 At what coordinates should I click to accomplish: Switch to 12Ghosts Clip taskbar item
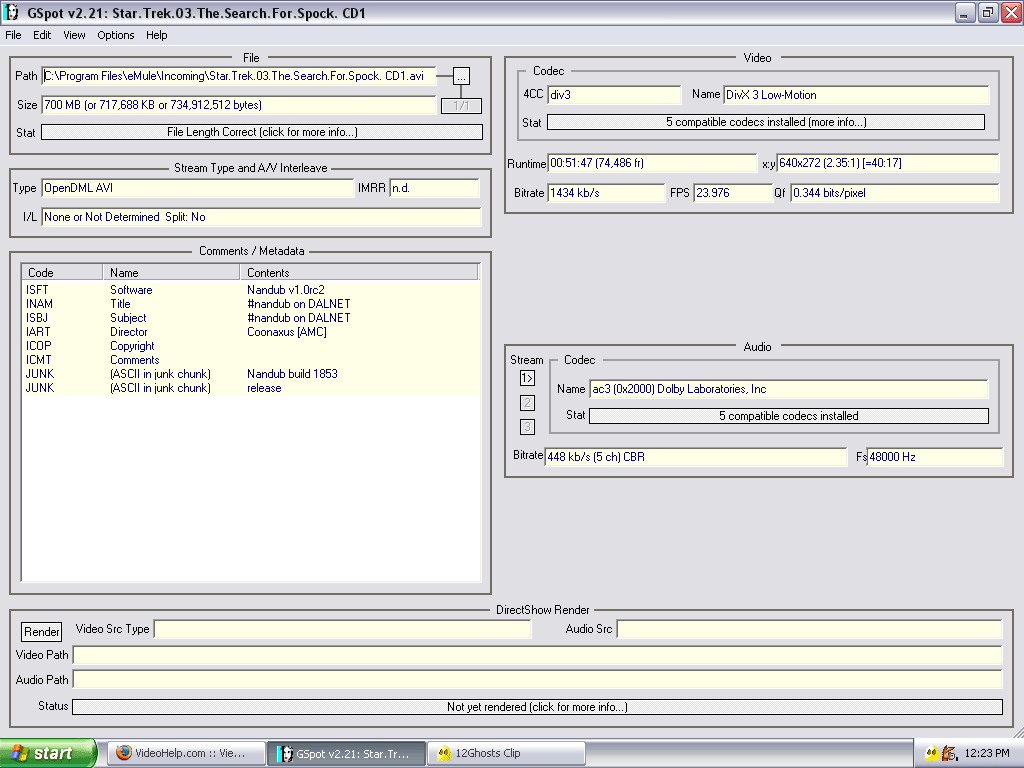point(506,753)
